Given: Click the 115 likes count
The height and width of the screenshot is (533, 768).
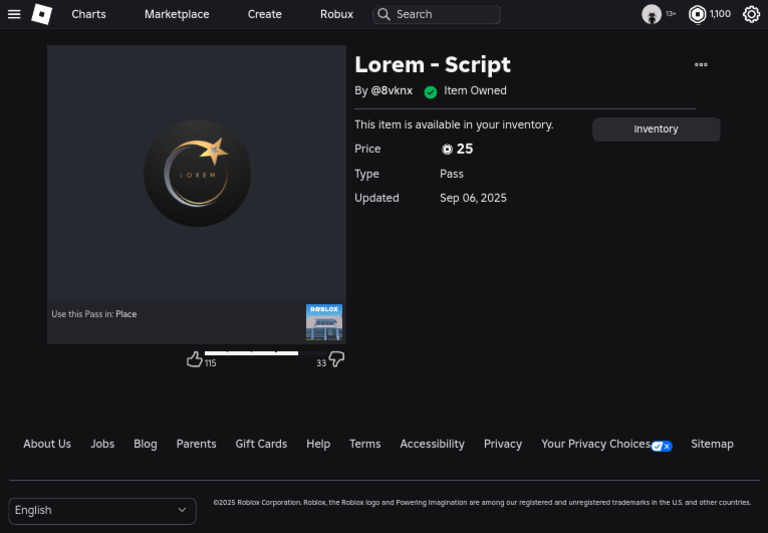Looking at the screenshot, I should coord(211,363).
